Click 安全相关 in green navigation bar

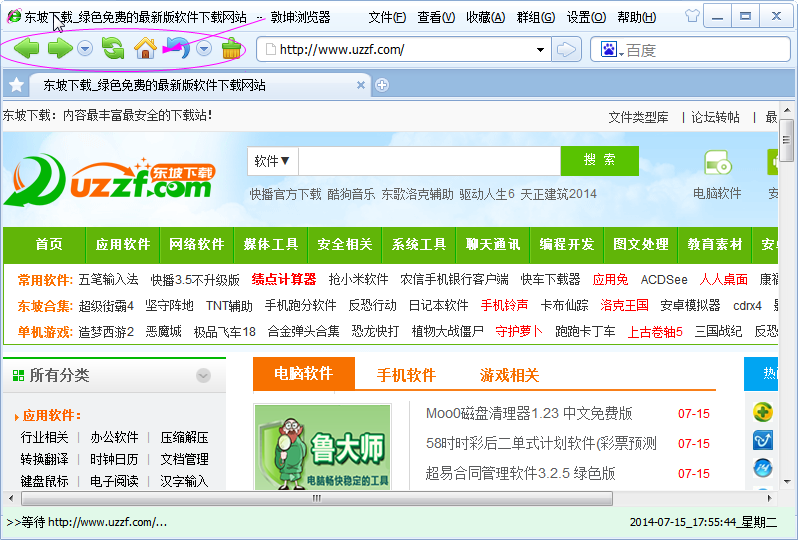[x=345, y=244]
